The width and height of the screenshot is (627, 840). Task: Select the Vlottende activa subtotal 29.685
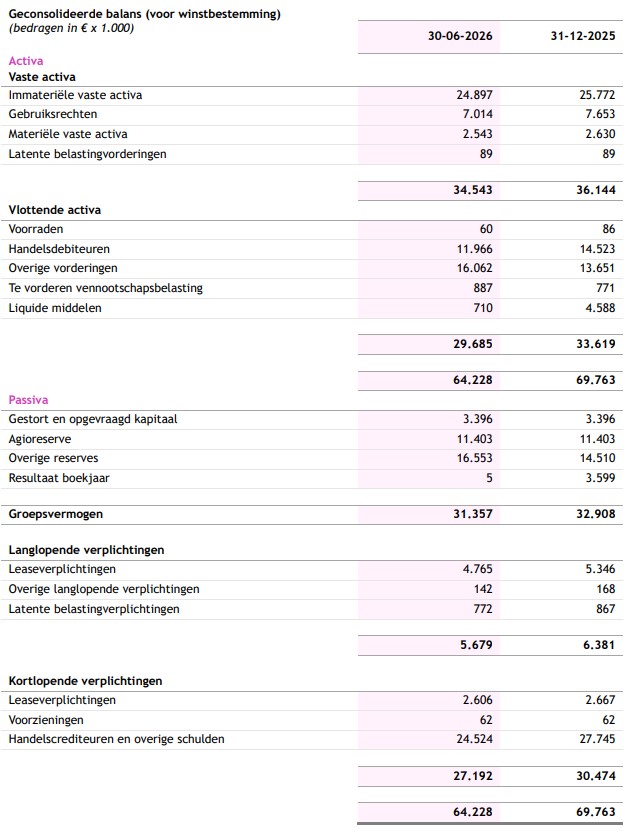(x=473, y=344)
